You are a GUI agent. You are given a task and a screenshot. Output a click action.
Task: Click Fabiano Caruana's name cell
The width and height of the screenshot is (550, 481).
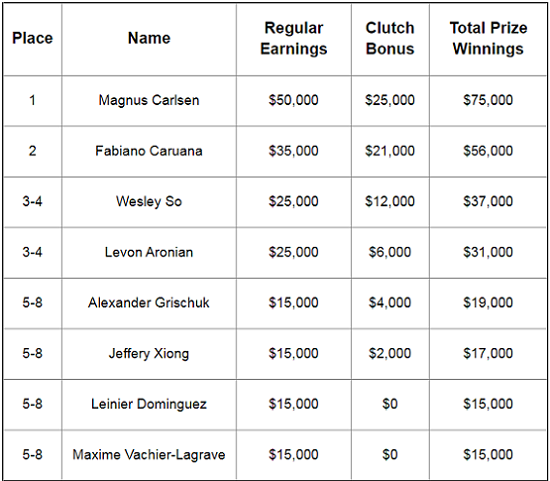149,151
